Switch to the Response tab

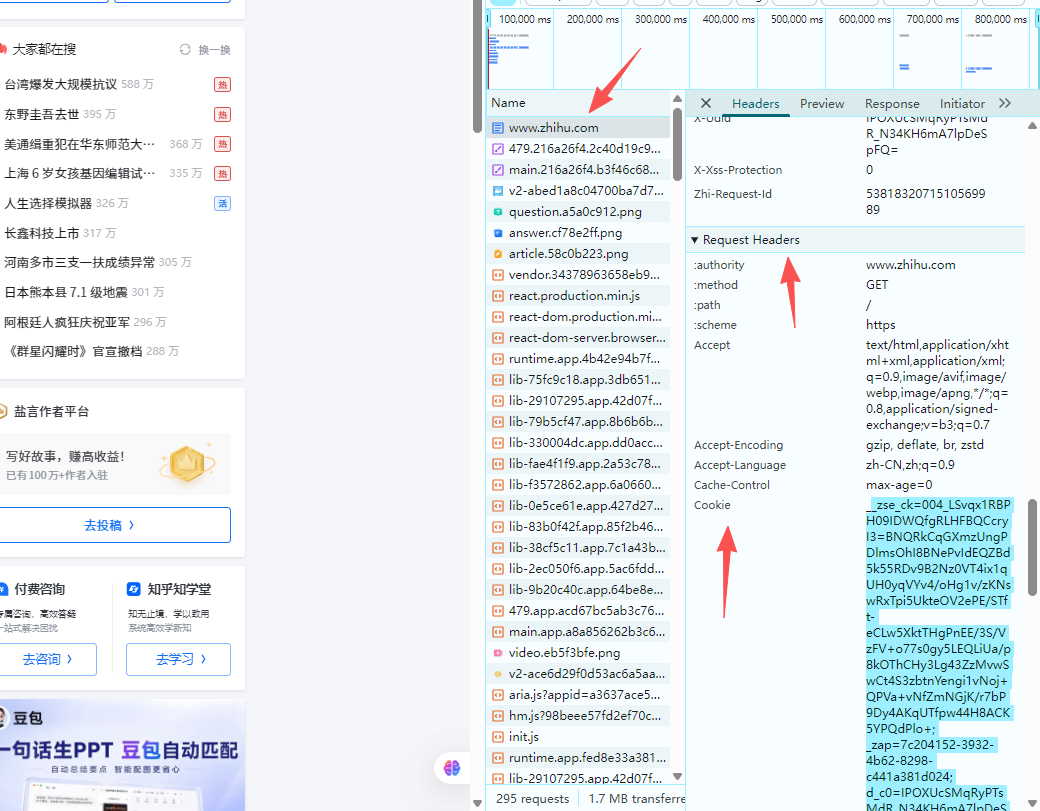pyautogui.click(x=892, y=103)
